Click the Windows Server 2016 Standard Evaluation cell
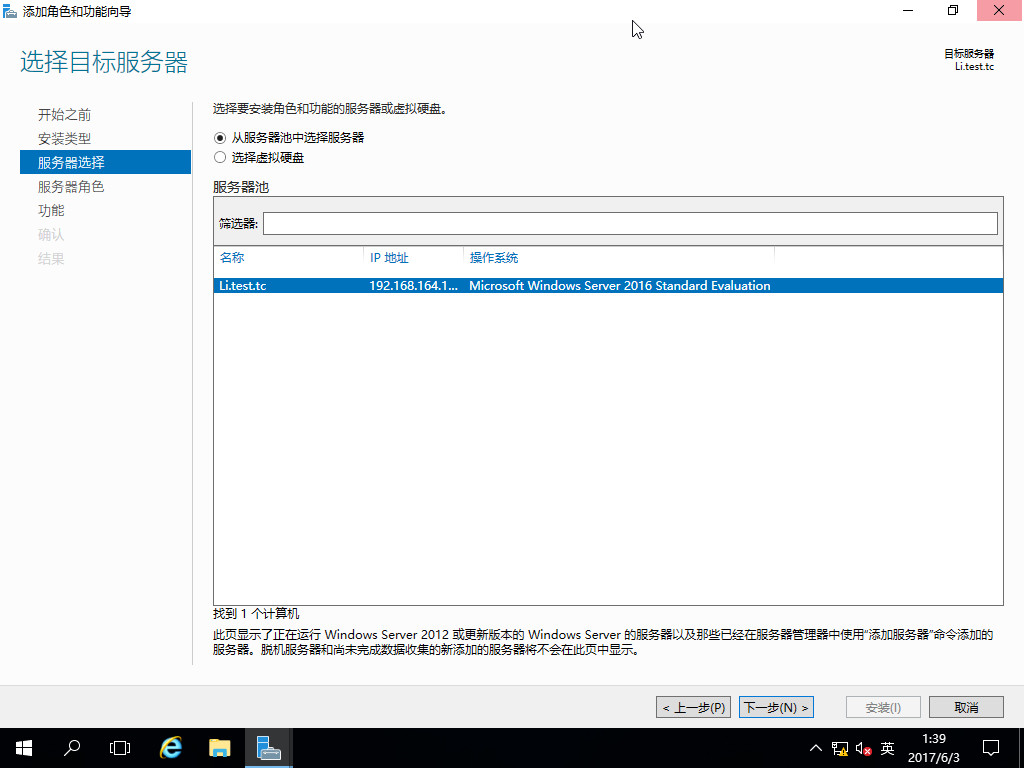This screenshot has width=1024, height=768. (x=619, y=285)
